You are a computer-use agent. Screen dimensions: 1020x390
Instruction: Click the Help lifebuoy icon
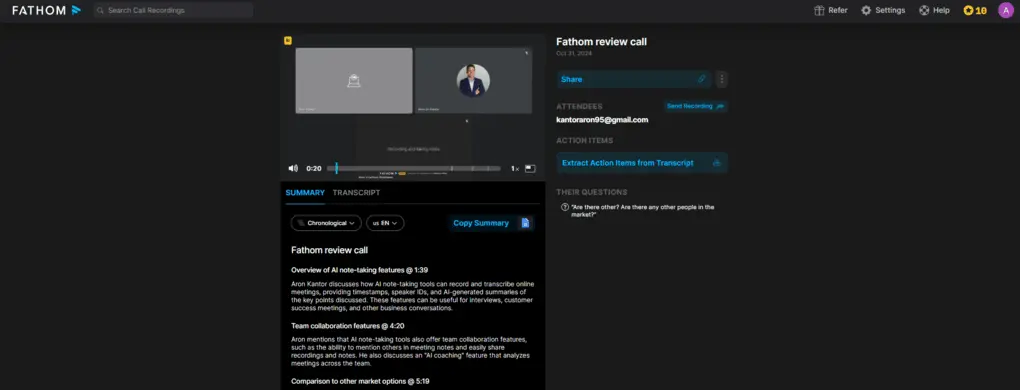click(x=924, y=10)
